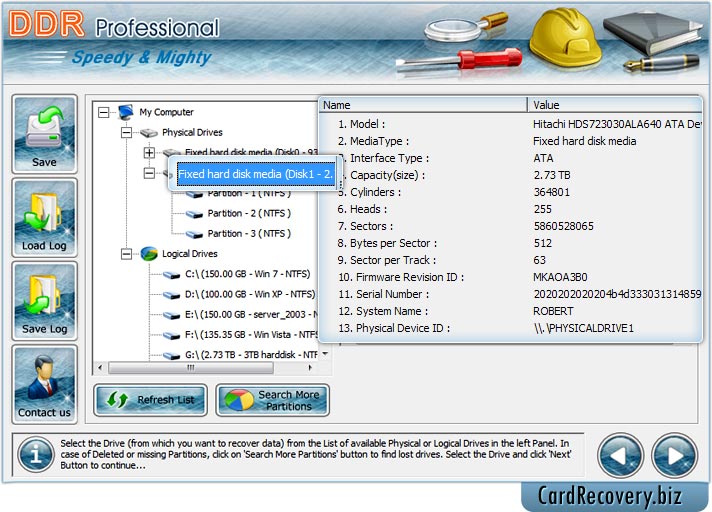
Task: Click the info icon in help bar
Action: [35, 454]
